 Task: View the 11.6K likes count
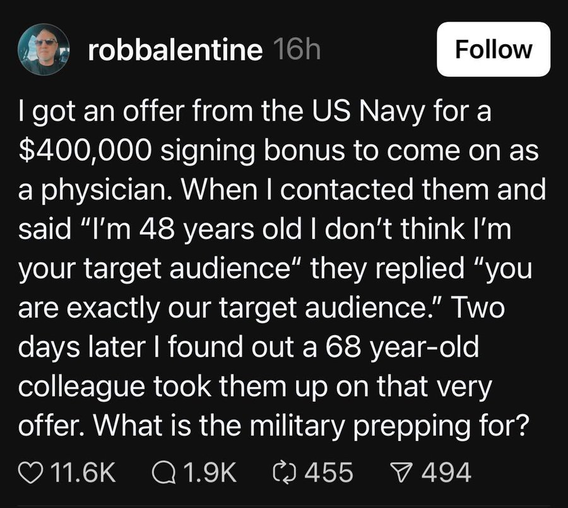(83, 473)
